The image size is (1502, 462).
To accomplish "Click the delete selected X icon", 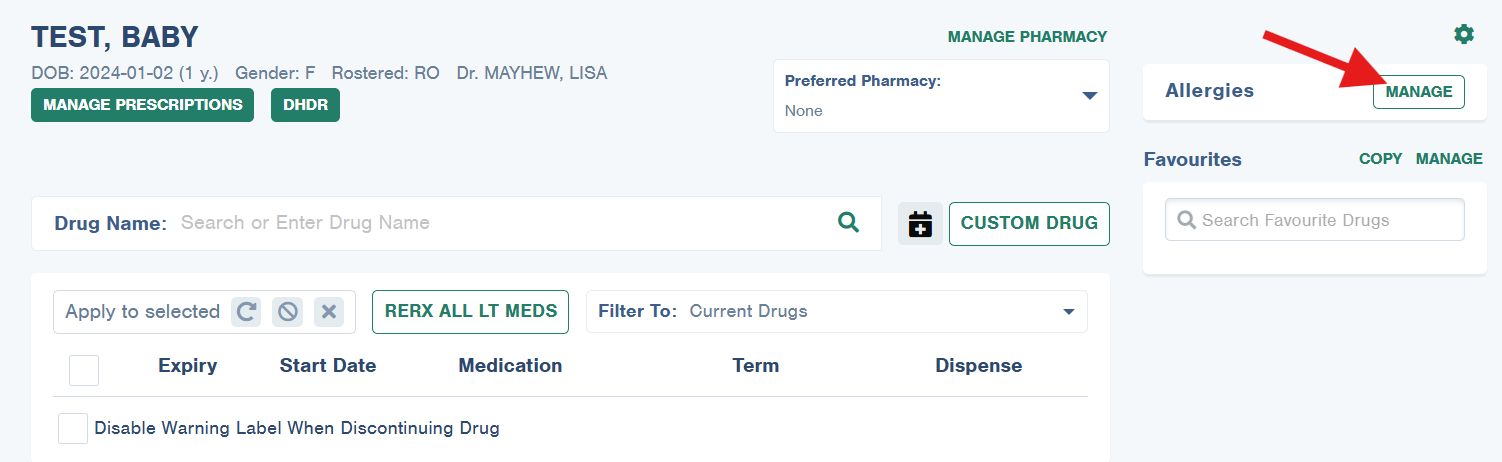I will (329, 312).
